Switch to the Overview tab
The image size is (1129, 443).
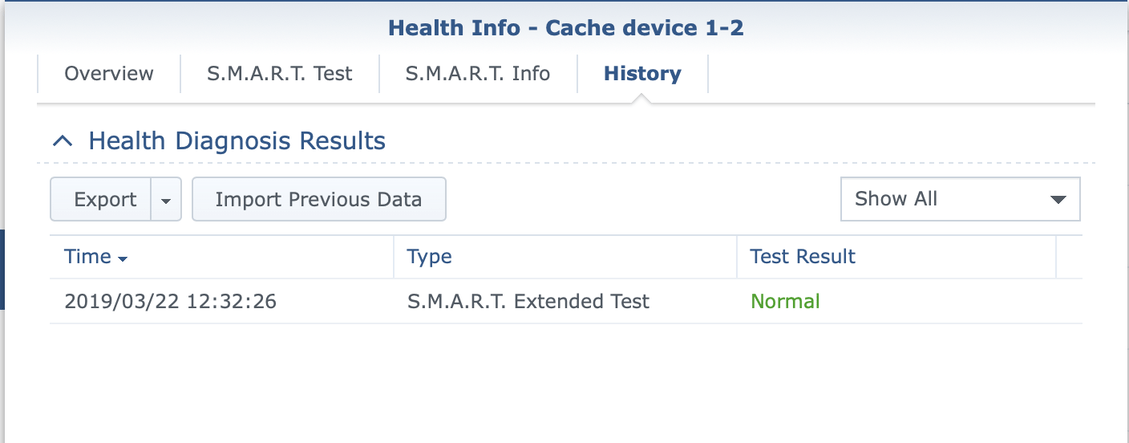[x=109, y=74]
